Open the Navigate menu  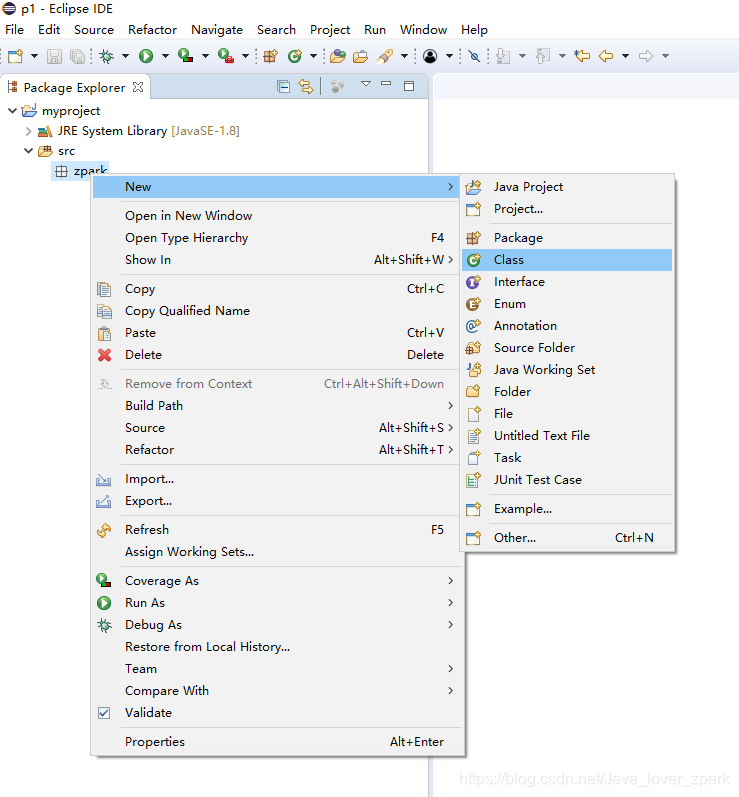[217, 30]
